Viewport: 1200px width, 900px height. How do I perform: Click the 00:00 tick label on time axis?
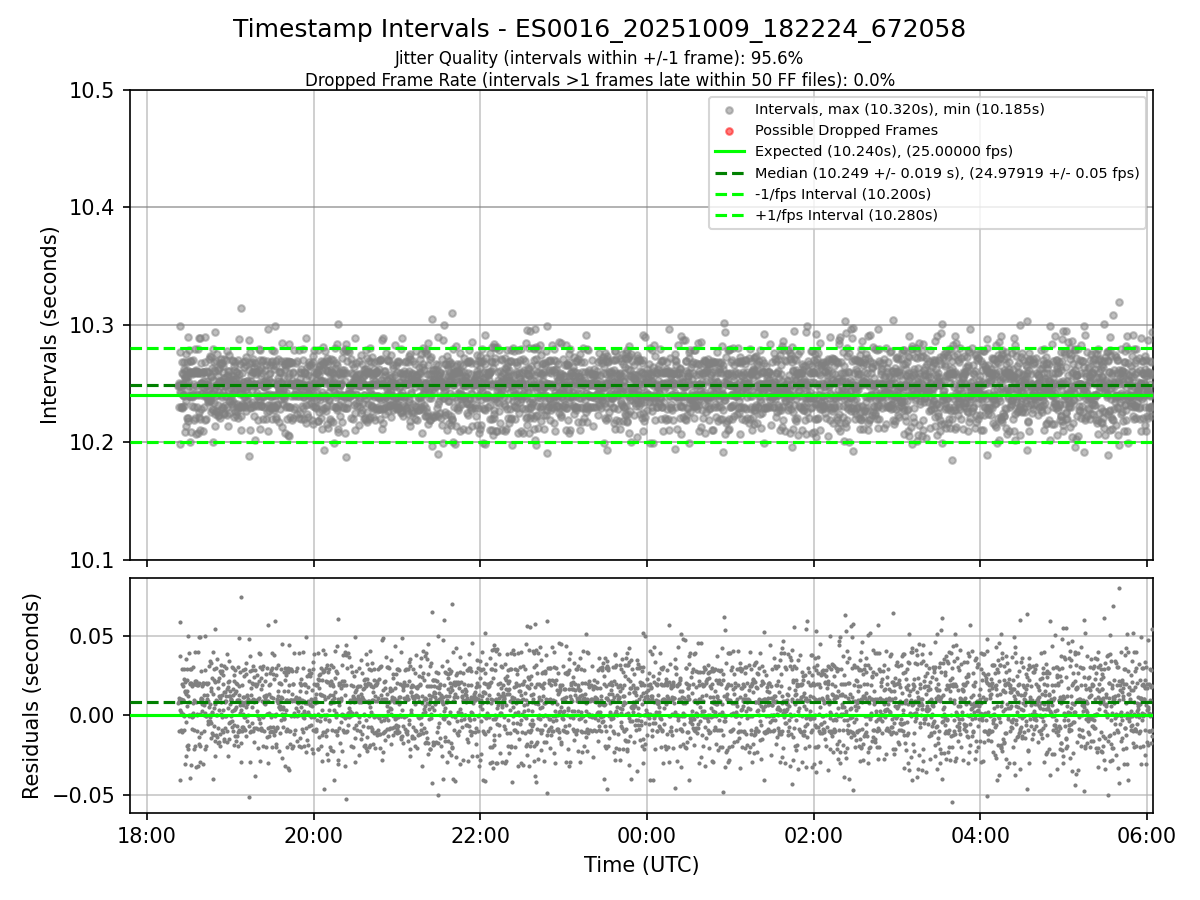[646, 833]
